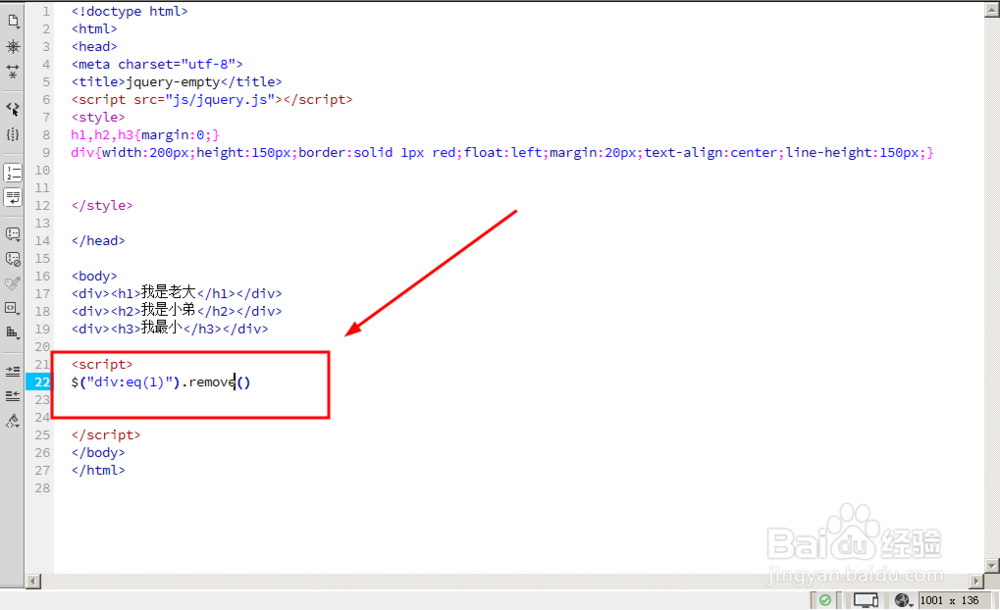Open the Preview in Browser globe menu
The height and width of the screenshot is (610, 1000).
coord(904,600)
